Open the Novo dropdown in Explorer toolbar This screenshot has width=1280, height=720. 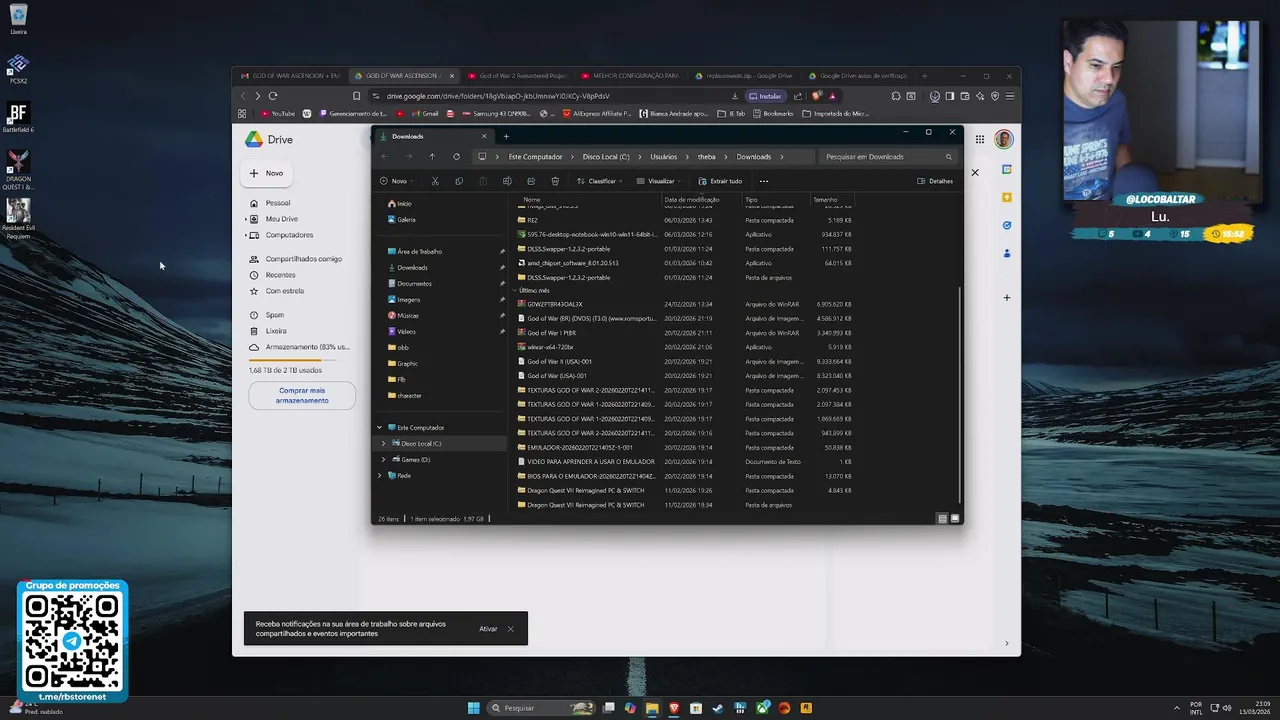398,181
